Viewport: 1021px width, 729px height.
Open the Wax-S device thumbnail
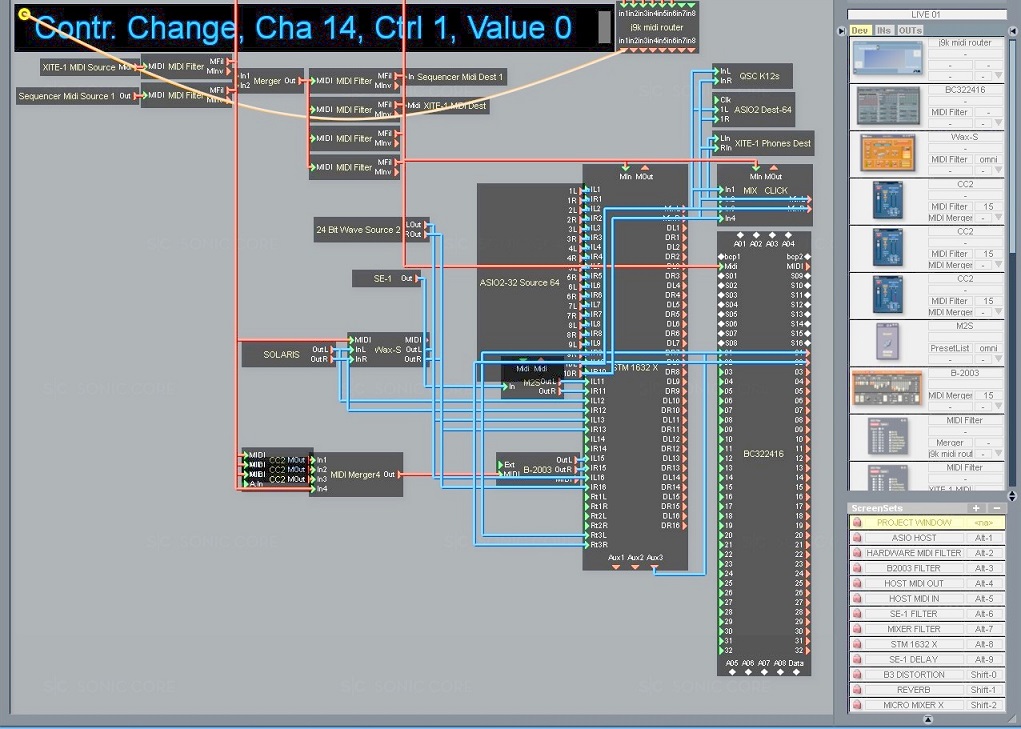(887, 153)
